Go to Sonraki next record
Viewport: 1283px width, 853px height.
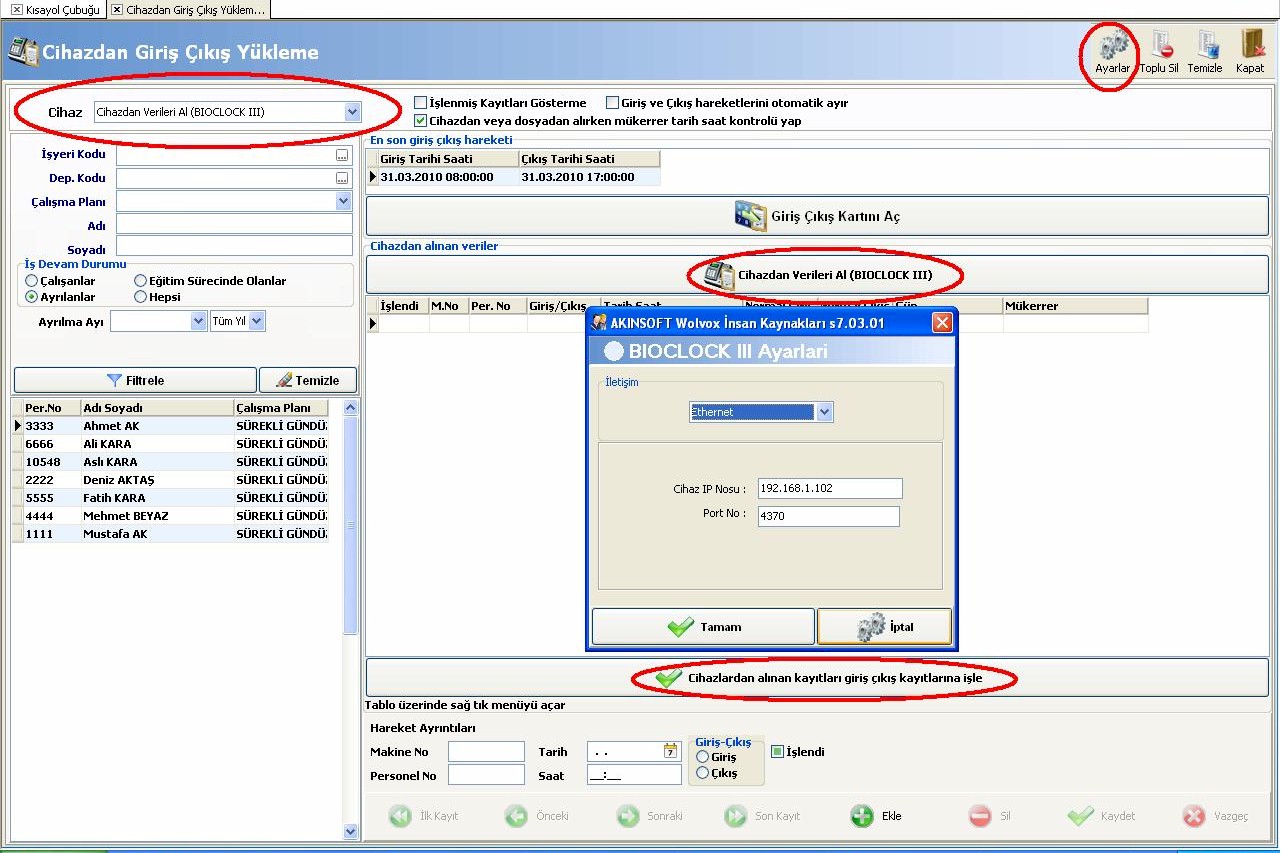(650, 816)
